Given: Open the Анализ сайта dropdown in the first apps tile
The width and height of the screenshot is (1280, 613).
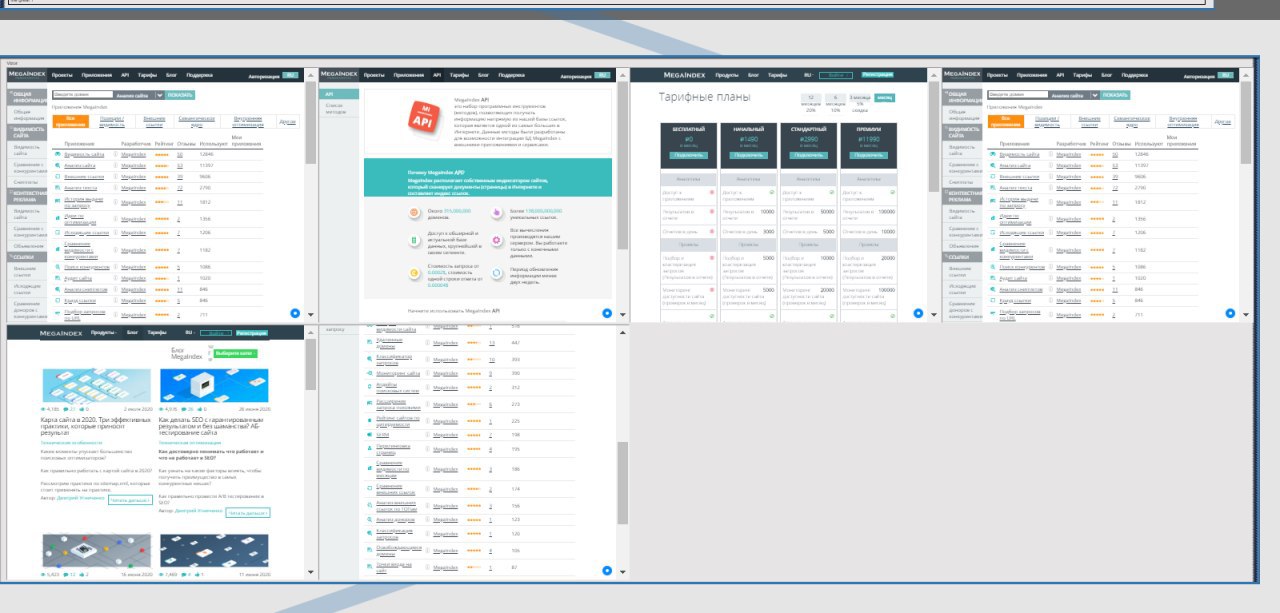Looking at the screenshot, I should pos(137,95).
